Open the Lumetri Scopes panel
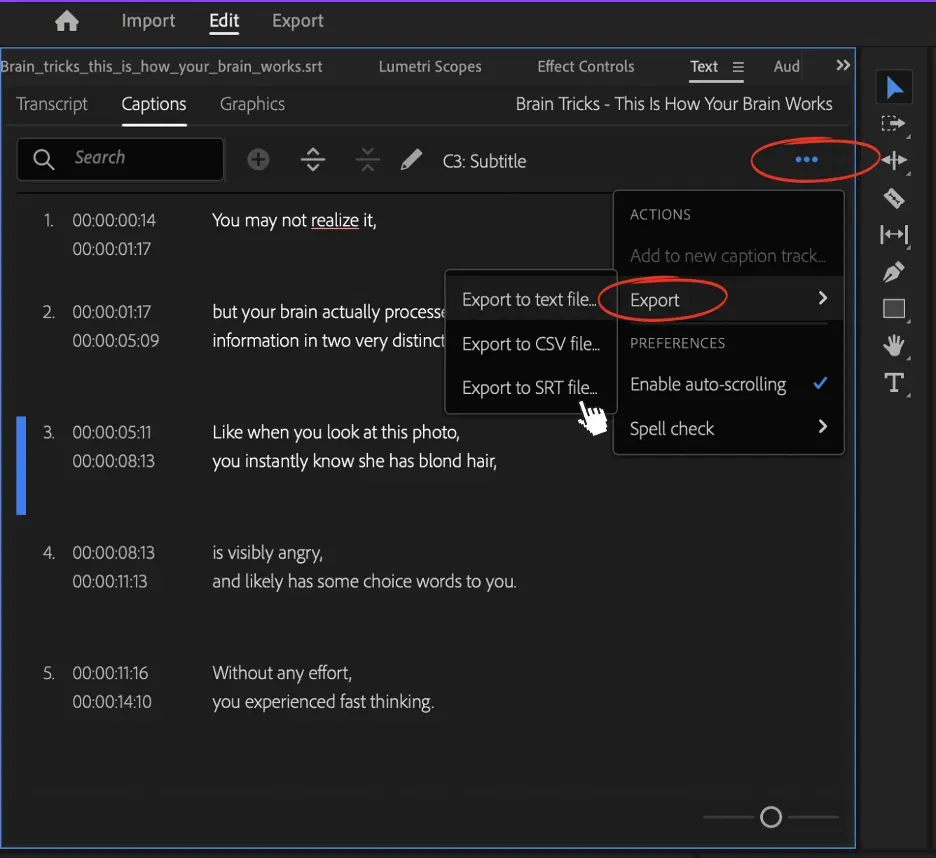Viewport: 936px width, 858px height. 430,66
